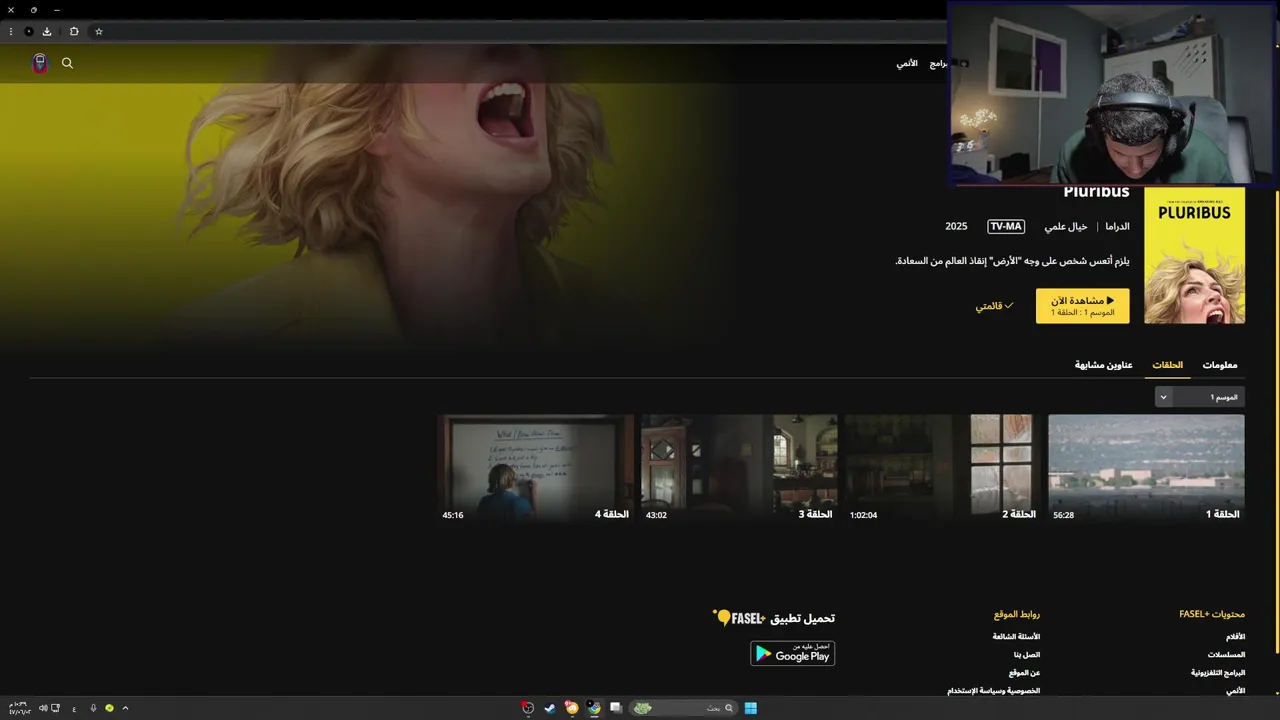Open the OBS icon in the taskbar
Viewport: 1280px width, 720px height.
[528, 708]
